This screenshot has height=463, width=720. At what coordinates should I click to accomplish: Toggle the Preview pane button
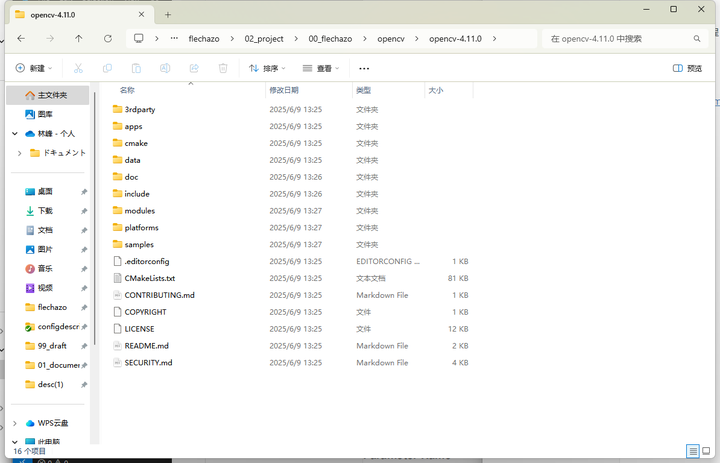(x=687, y=68)
